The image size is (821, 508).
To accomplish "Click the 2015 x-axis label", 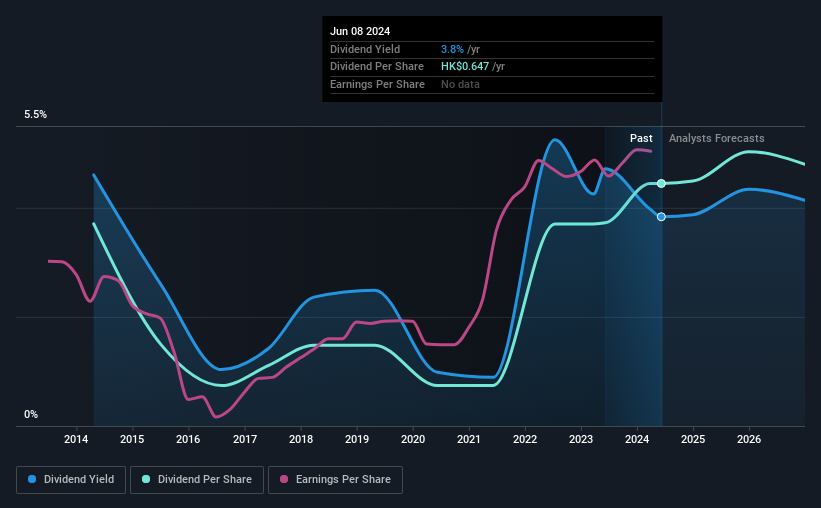I will [x=132, y=439].
